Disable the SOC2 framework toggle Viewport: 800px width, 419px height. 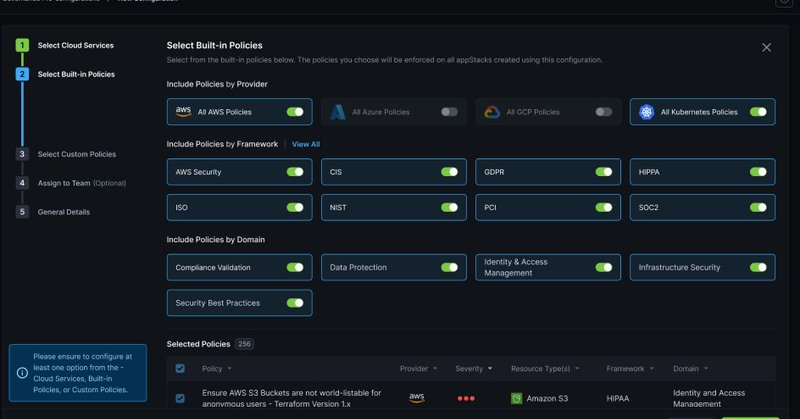coord(758,207)
